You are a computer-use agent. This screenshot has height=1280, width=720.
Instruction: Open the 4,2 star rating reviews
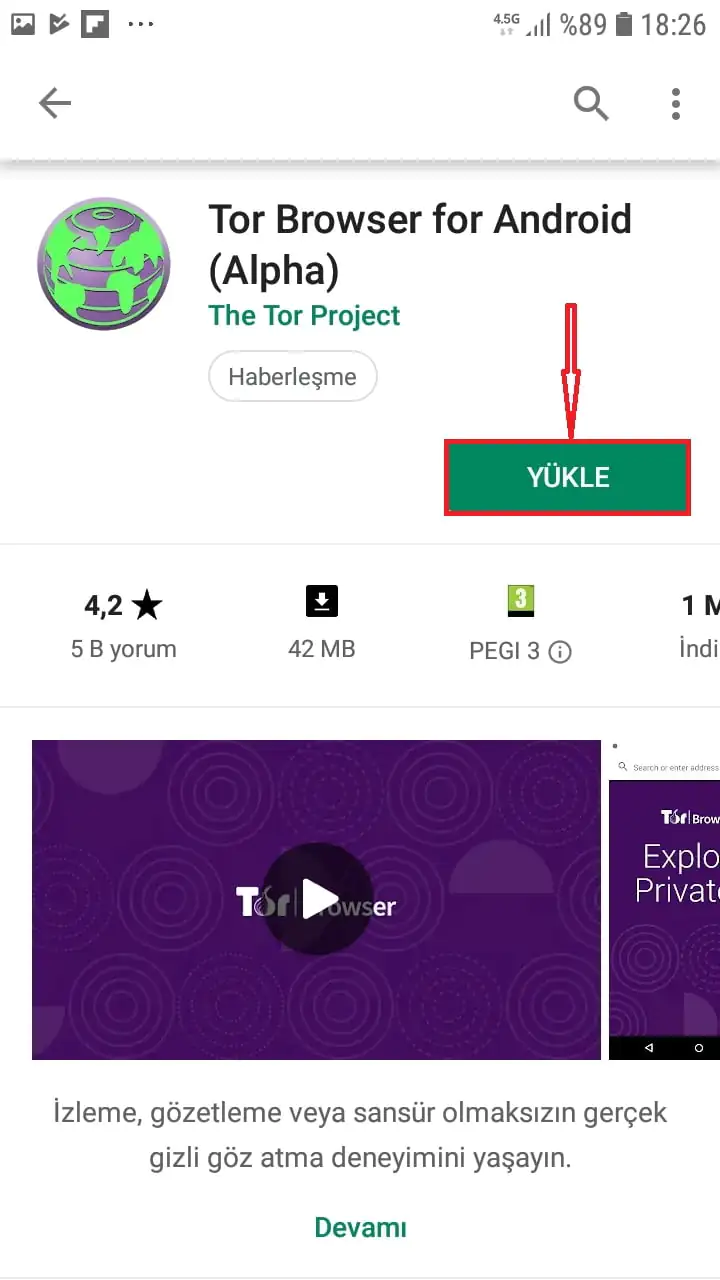[x=123, y=605]
